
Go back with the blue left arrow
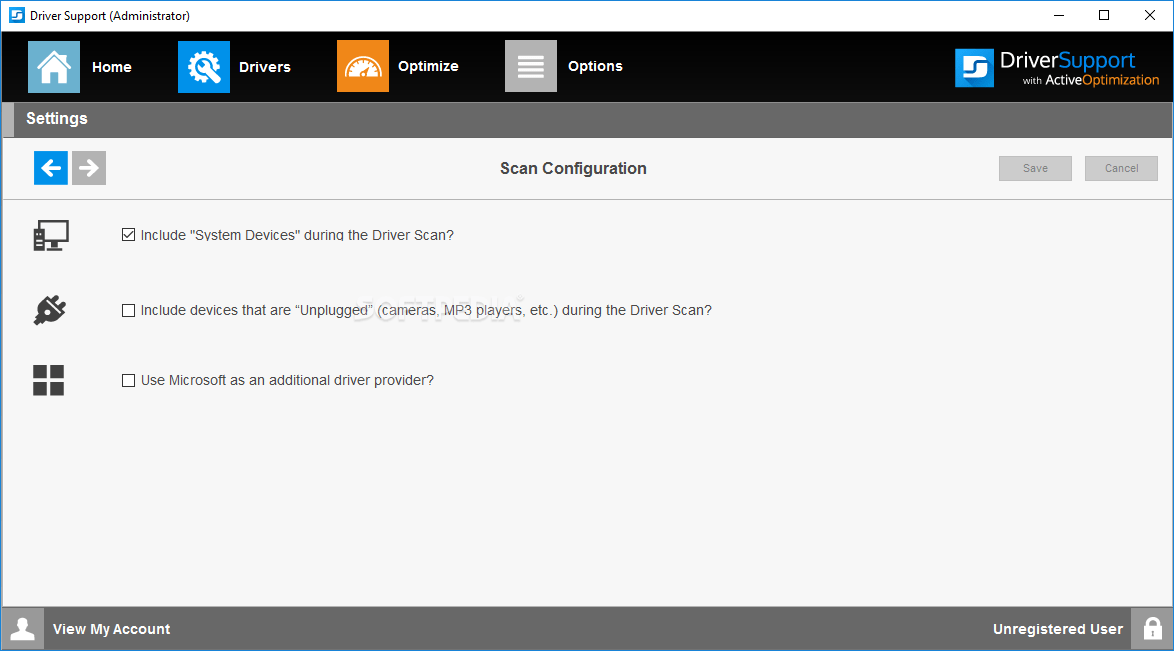[x=51, y=168]
